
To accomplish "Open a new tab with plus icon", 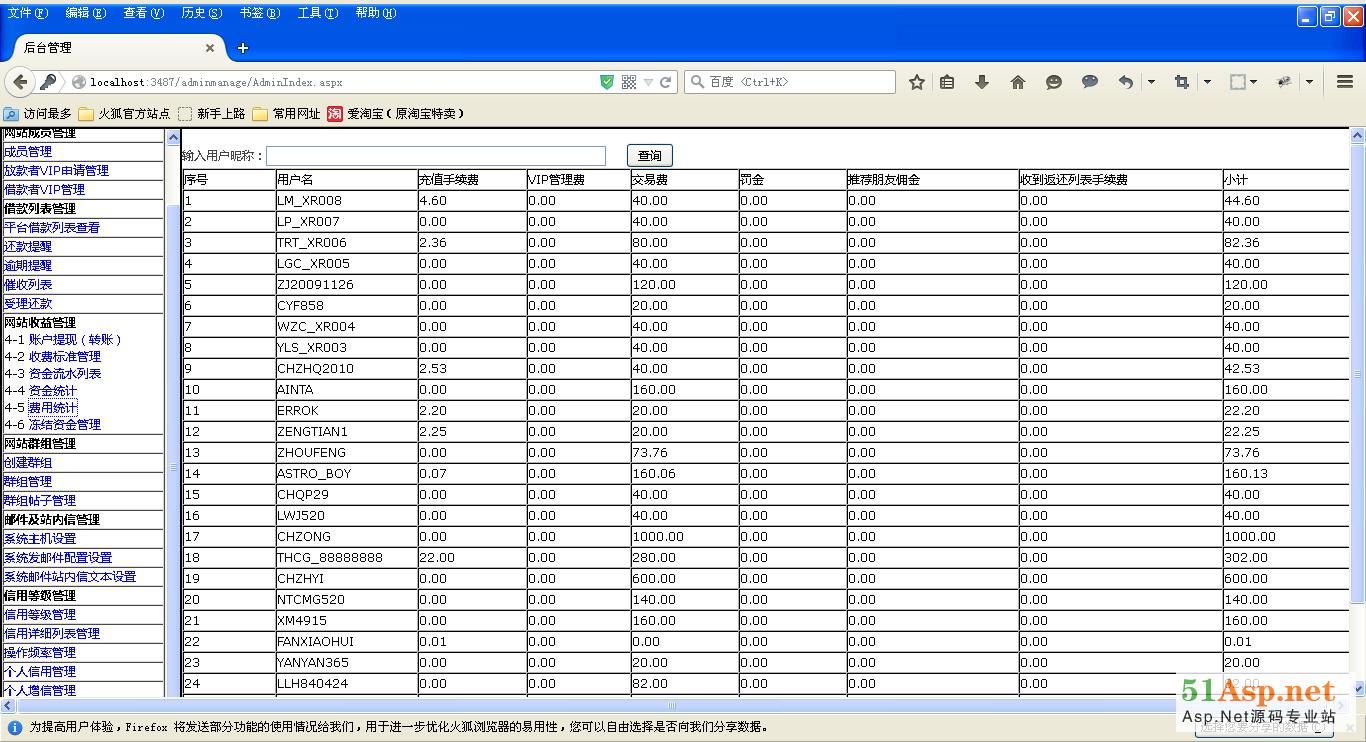I will (x=242, y=47).
